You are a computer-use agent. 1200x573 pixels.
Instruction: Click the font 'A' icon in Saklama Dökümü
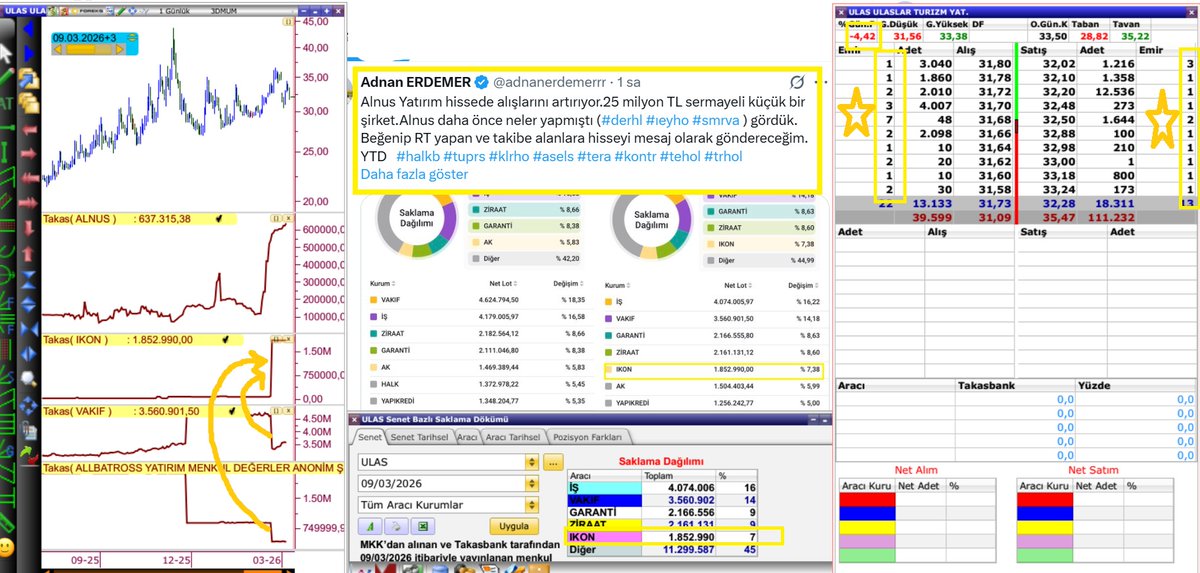pyautogui.click(x=370, y=526)
